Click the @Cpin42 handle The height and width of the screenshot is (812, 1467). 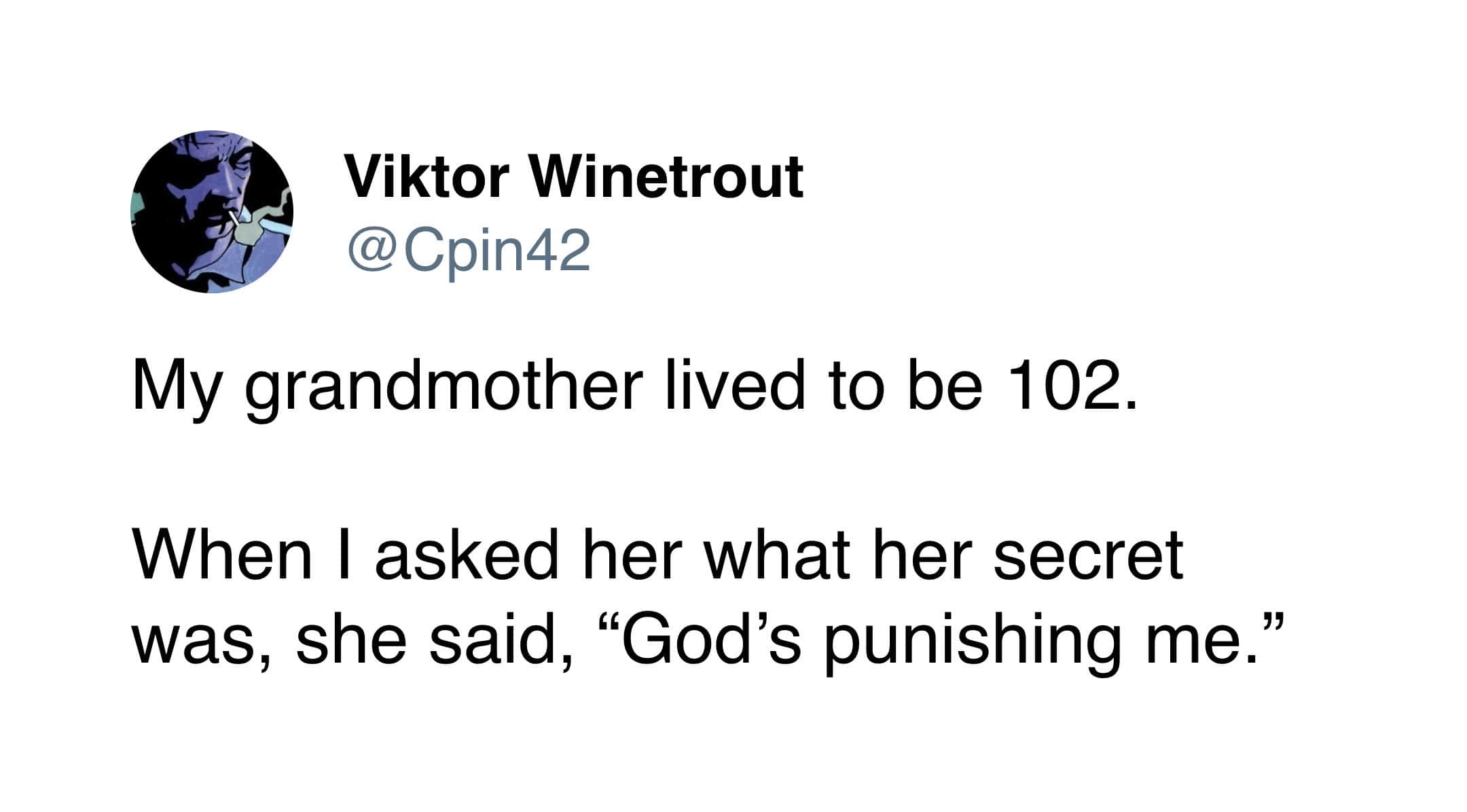coord(469,251)
